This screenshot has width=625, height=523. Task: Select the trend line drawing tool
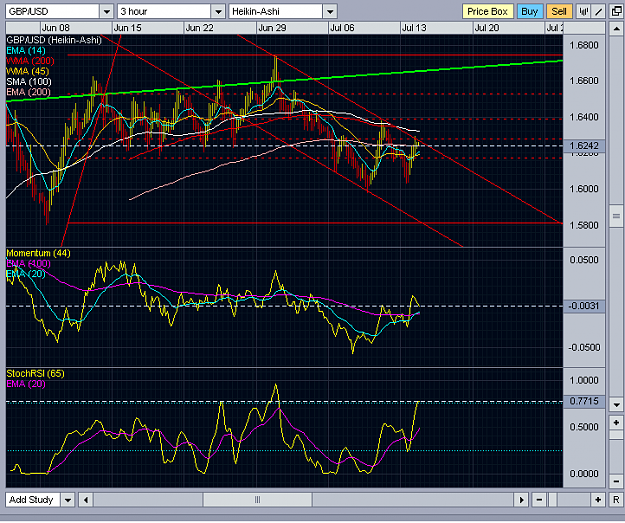point(599,11)
